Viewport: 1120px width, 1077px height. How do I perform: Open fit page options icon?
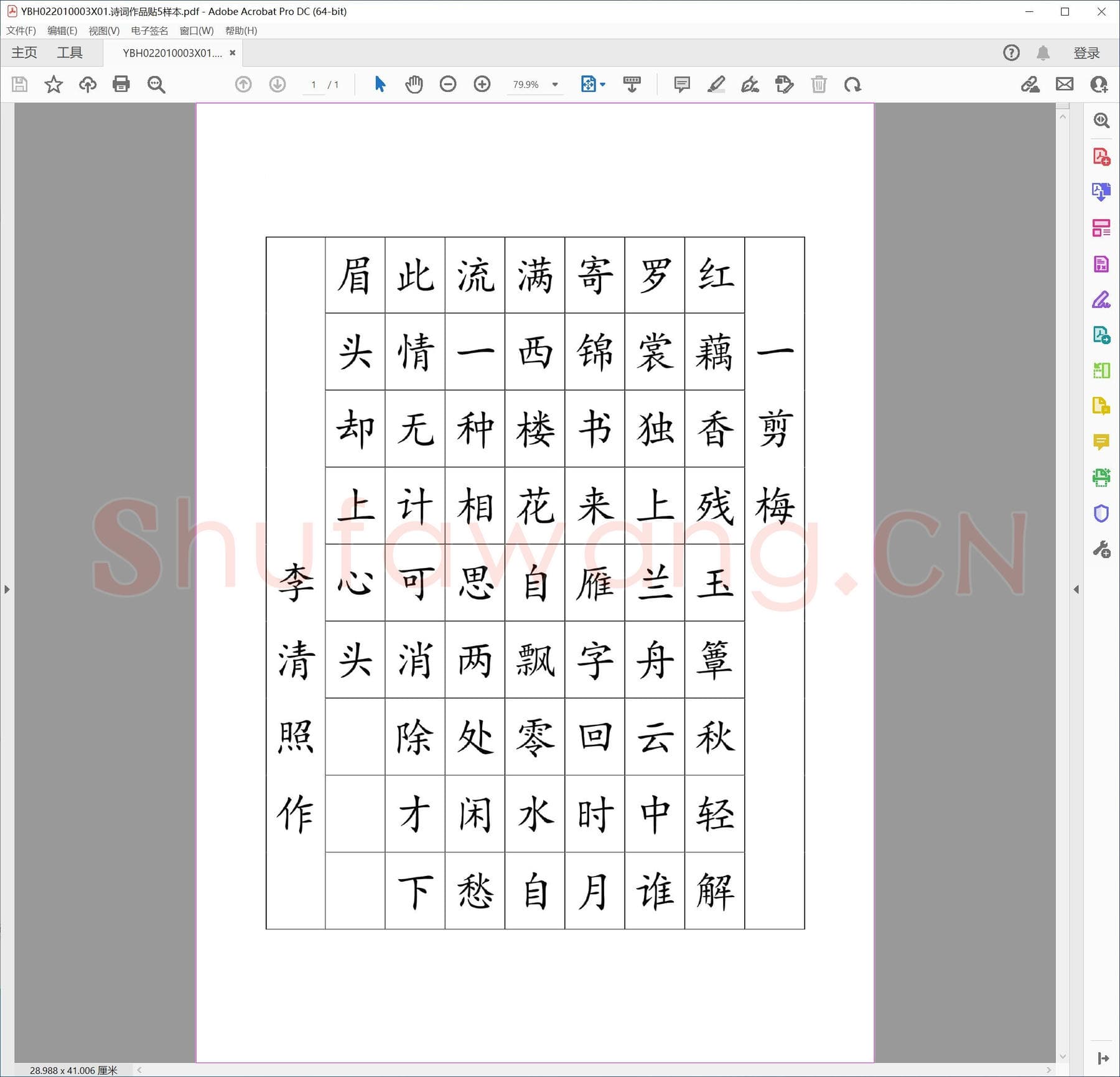coord(592,84)
